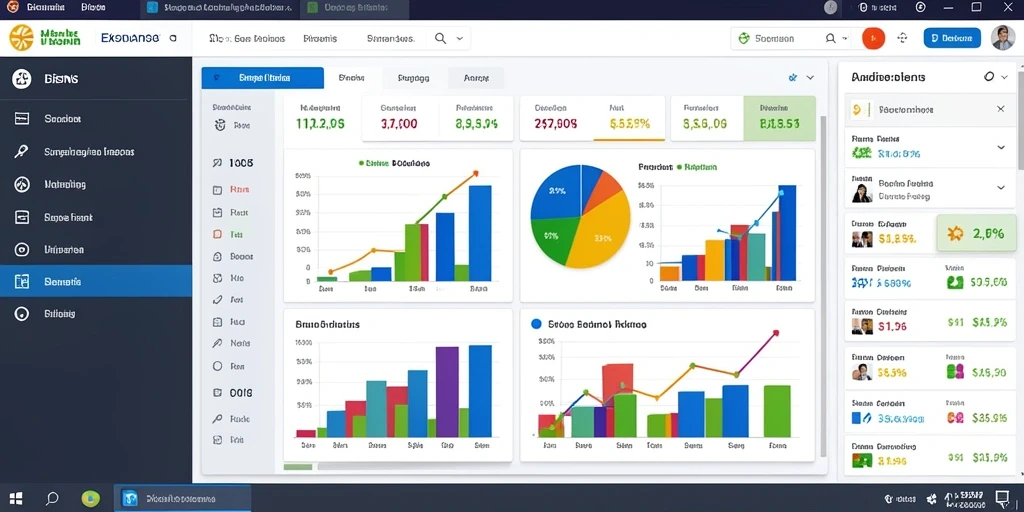Expand the chevron beside the toolbar magnifier
The image size is (1024, 512).
tap(460, 39)
